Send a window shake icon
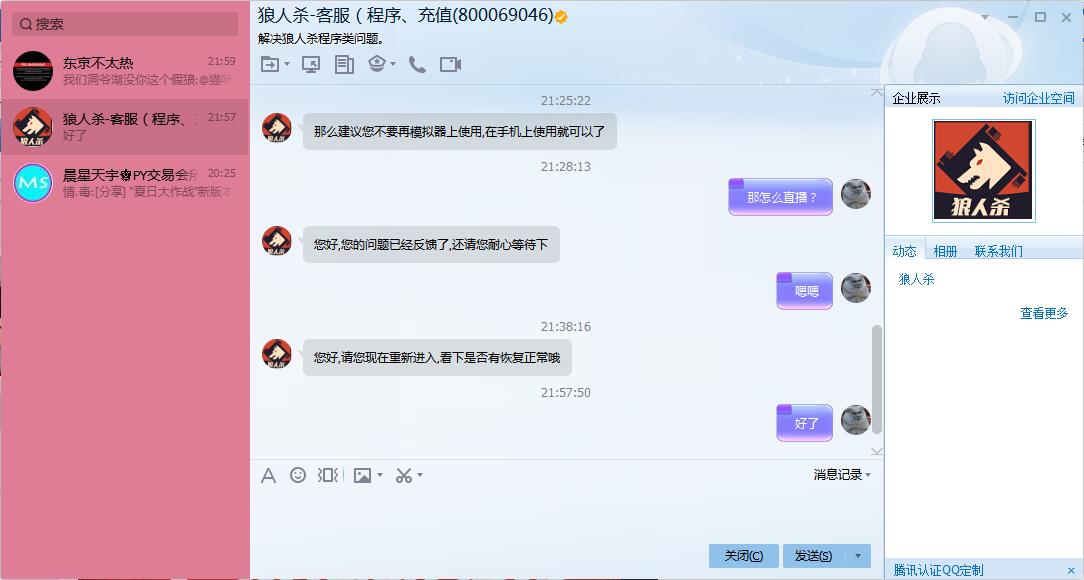The image size is (1084, 580). click(x=328, y=475)
